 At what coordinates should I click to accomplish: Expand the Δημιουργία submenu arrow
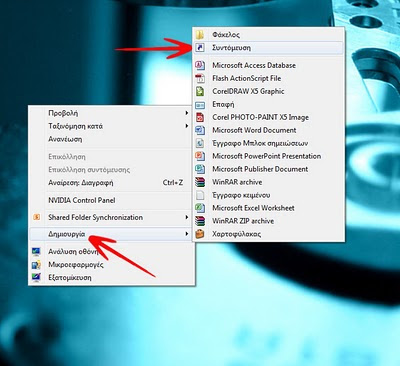[x=187, y=234]
